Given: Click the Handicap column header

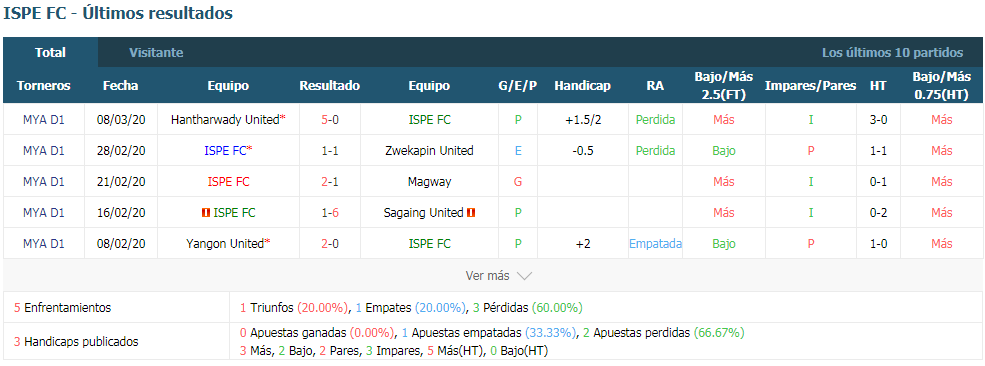Looking at the screenshot, I should [582, 86].
